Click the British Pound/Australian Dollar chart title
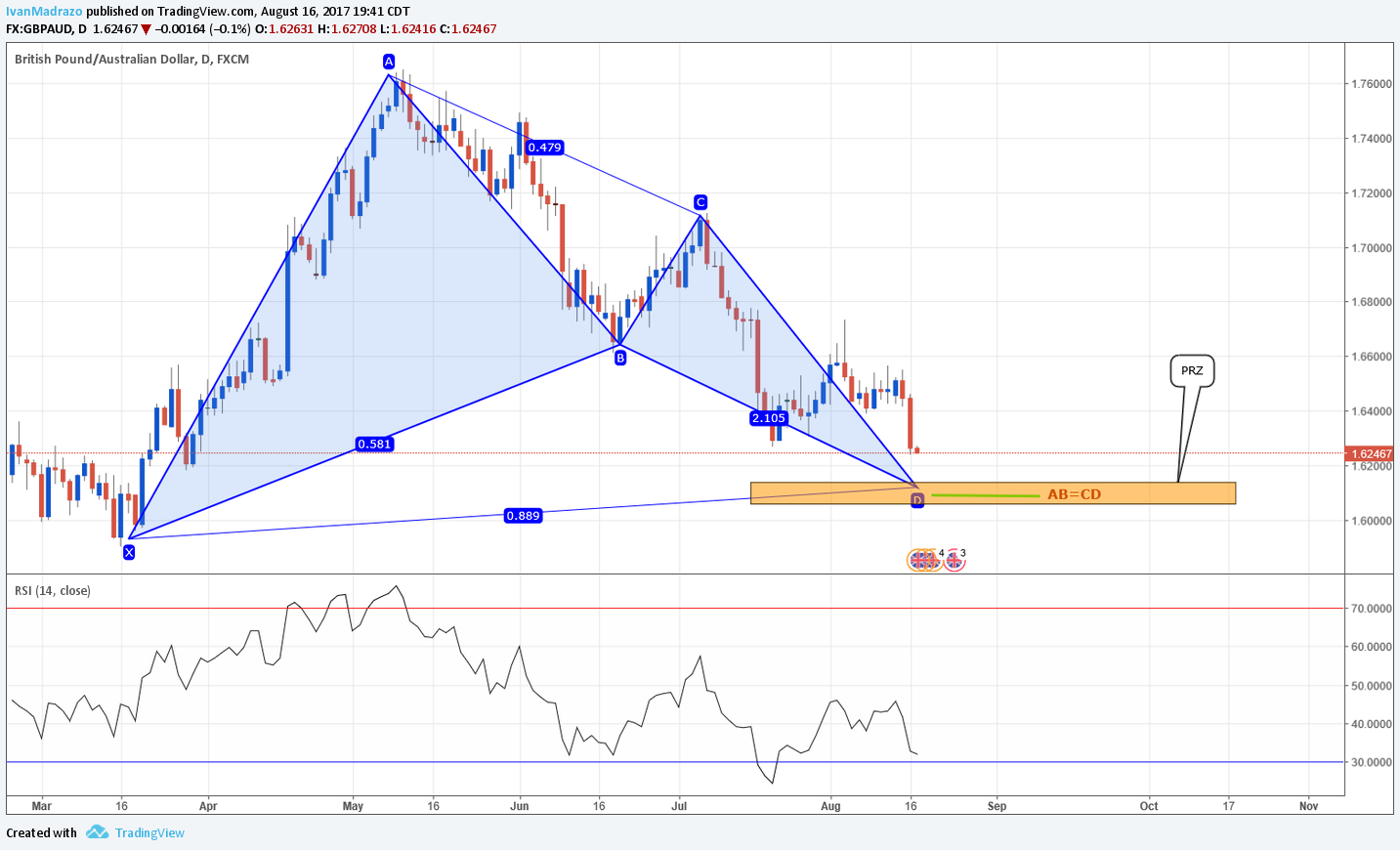 coord(132,60)
